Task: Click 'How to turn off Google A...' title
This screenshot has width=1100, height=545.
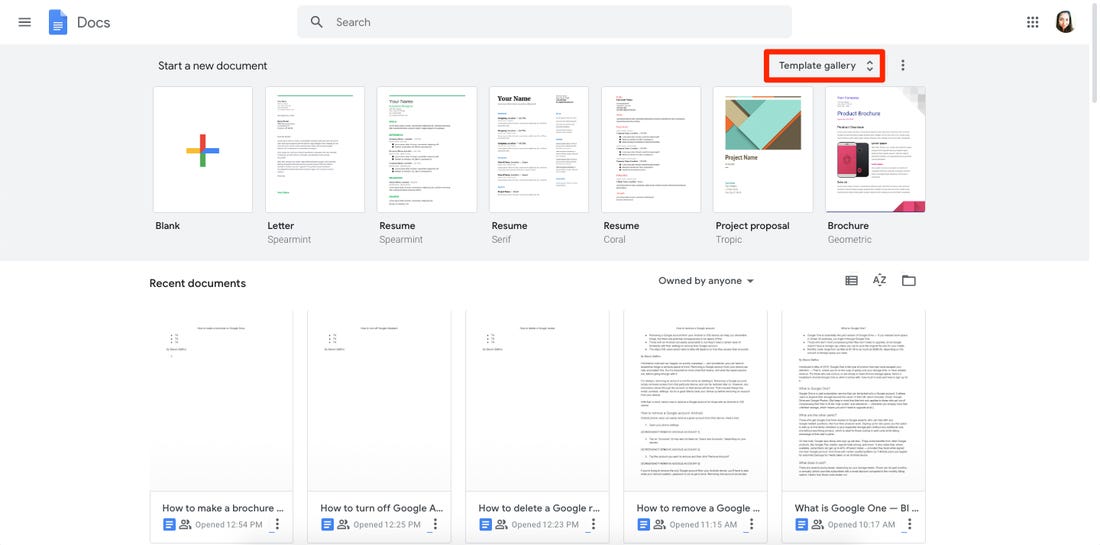Action: (x=382, y=508)
